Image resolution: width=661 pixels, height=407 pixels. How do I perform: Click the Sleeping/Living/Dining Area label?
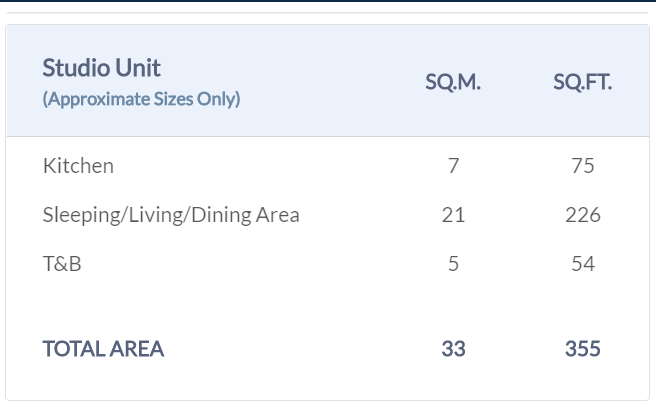coord(171,215)
